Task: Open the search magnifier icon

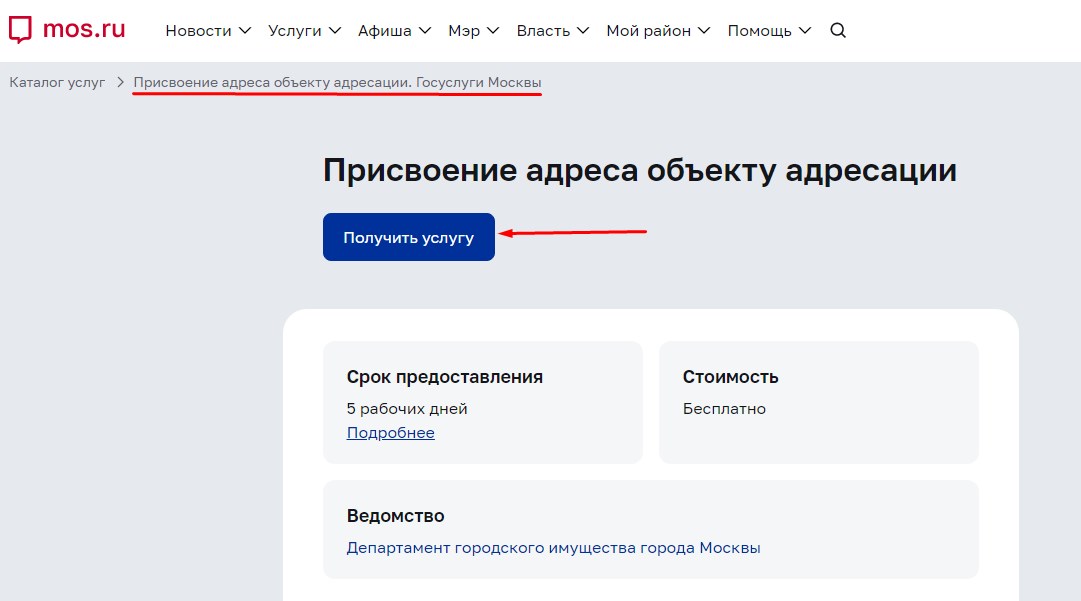Action: [838, 30]
